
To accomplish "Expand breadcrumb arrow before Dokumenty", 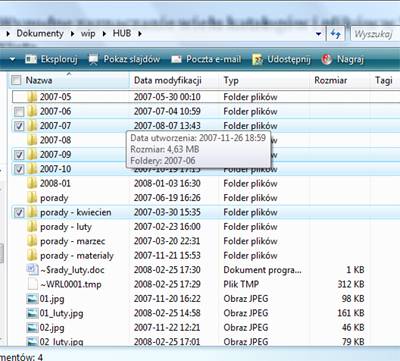I will click(x=8, y=34).
